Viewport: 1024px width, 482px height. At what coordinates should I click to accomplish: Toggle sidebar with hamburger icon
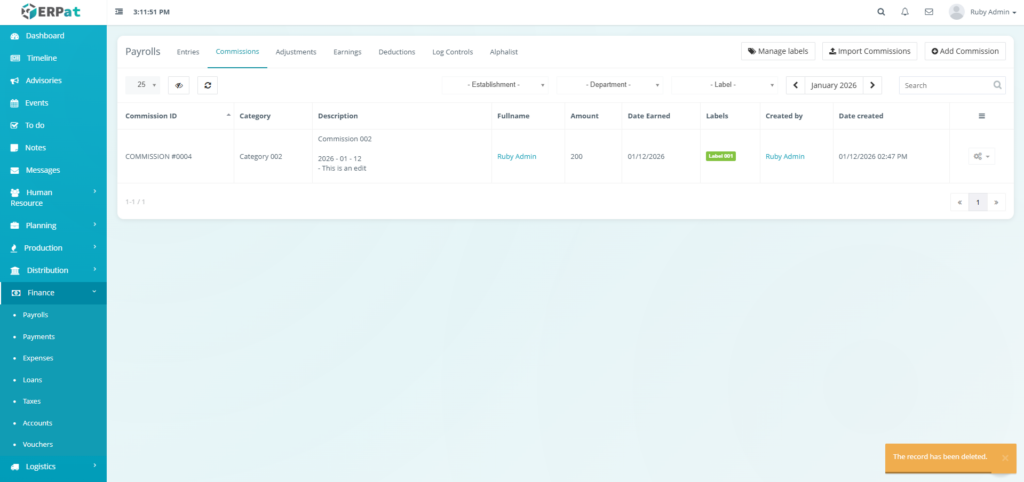(120, 12)
